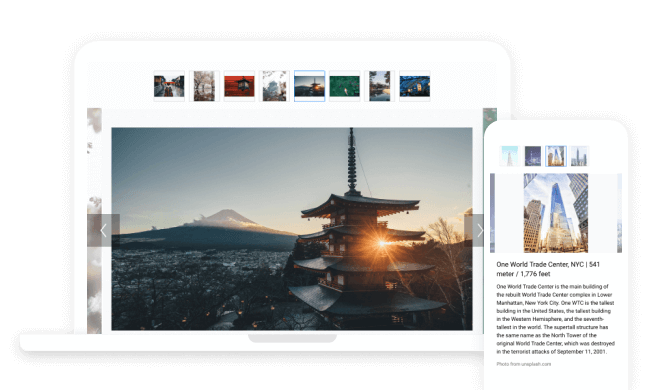
Task: Select the white castle with blossoms thumbnail
Action: (274, 86)
